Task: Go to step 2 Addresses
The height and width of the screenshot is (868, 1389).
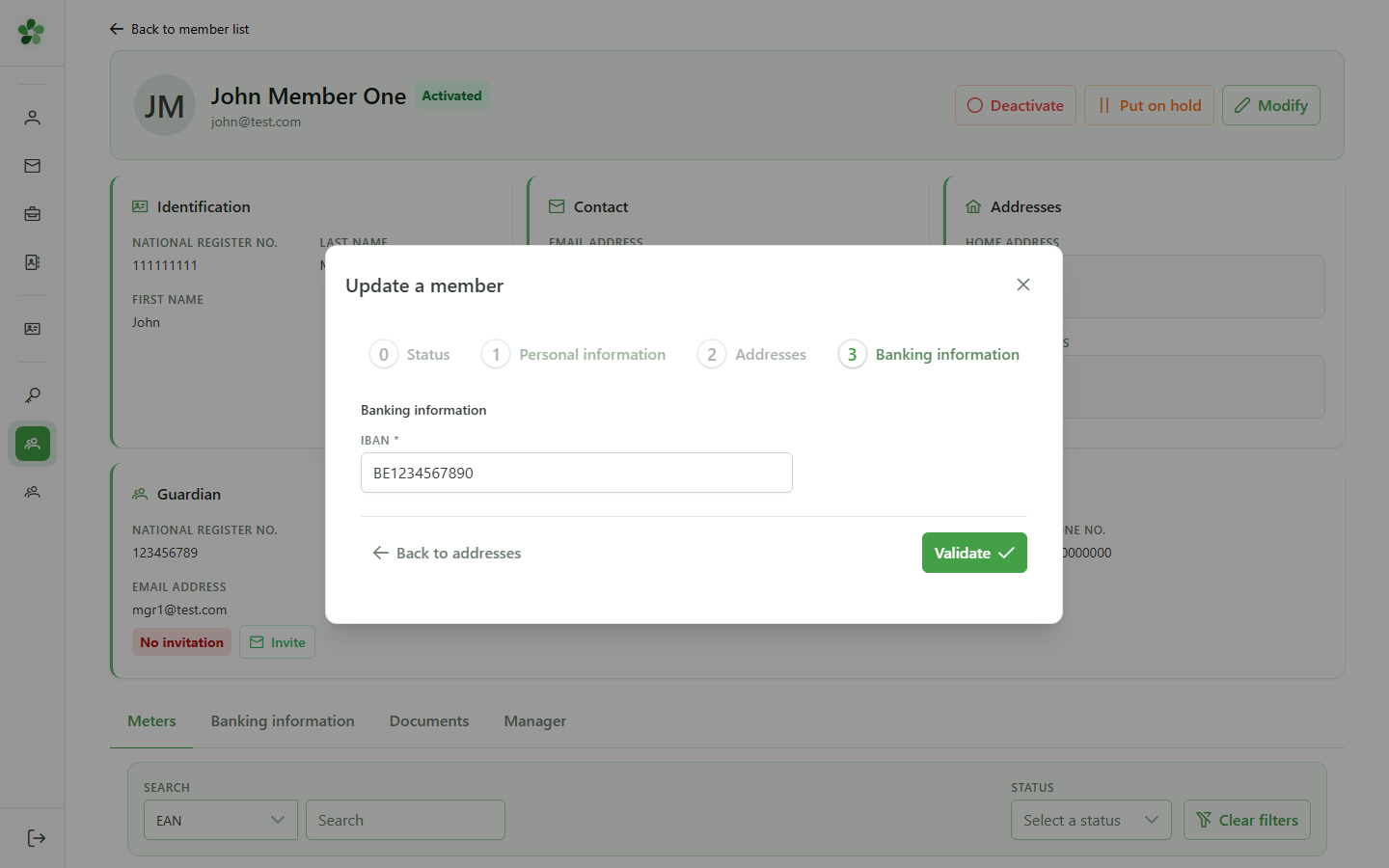Action: coord(752,354)
